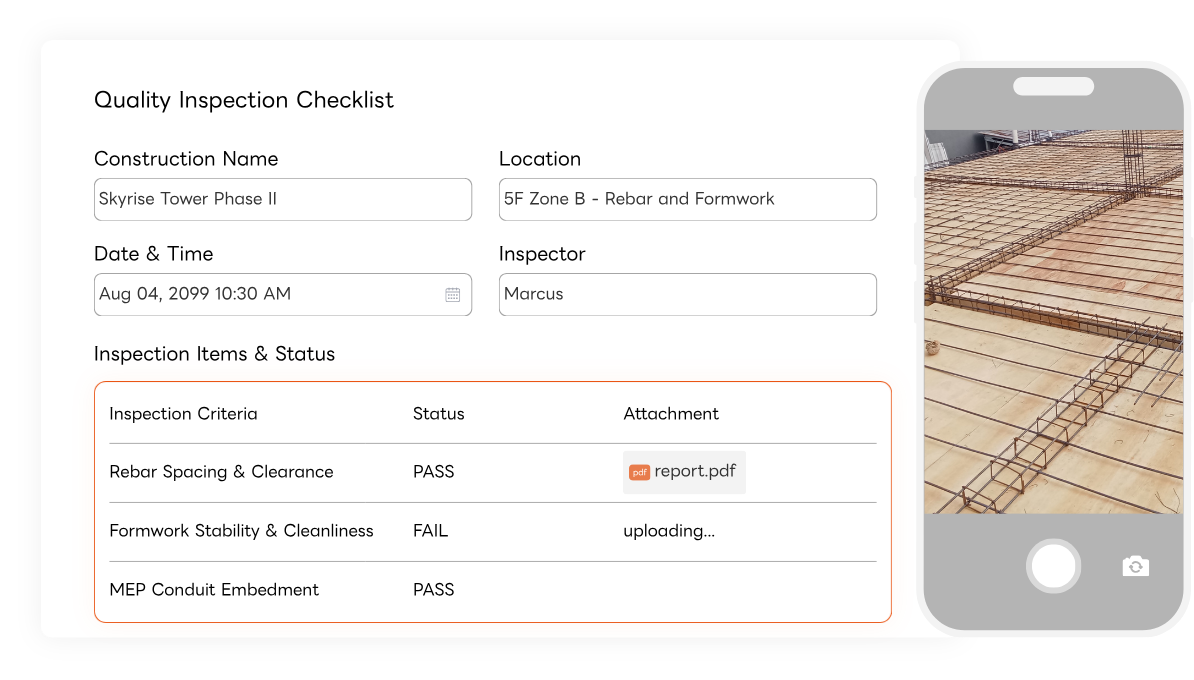Click into the Inspector field
This screenshot has height=680, width=1194.
coord(688,295)
